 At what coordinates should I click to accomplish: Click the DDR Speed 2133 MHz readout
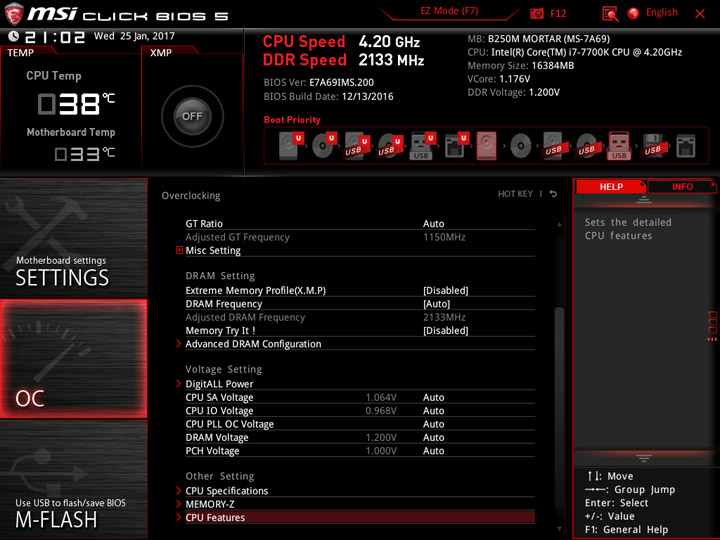coord(343,60)
